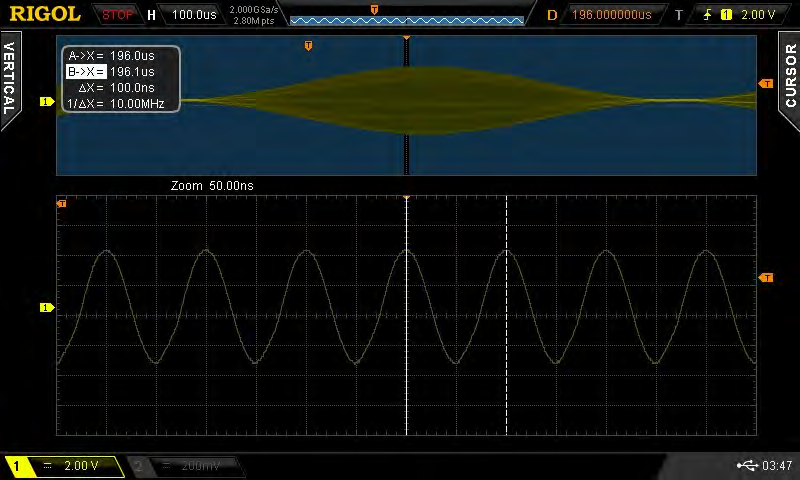Click the 2.000GSa/s sample rate readout
Screen dimensions: 800x480
tap(254, 10)
